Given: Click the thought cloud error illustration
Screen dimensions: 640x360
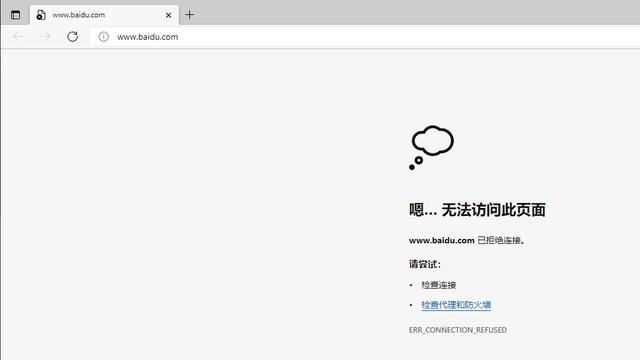Looking at the screenshot, I should point(431,147).
